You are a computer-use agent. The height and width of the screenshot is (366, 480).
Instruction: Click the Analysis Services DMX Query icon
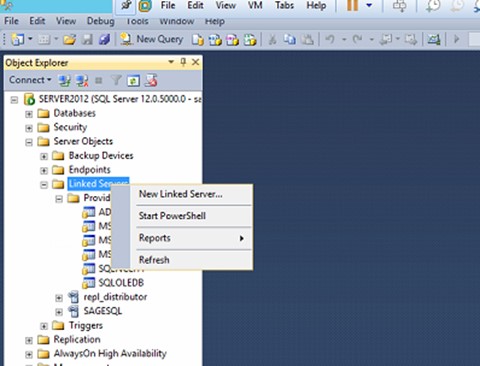pos(232,40)
